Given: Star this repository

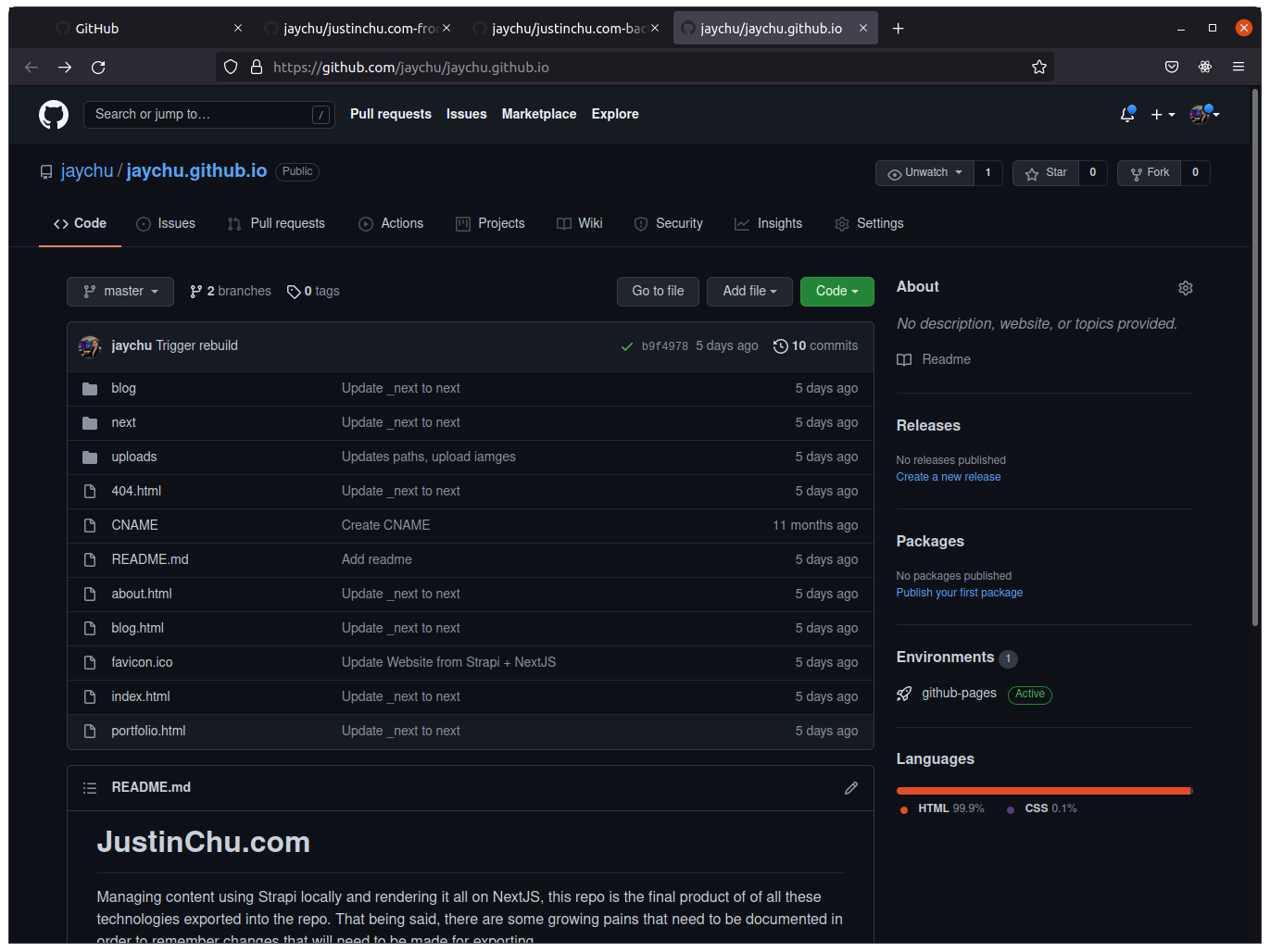Looking at the screenshot, I should (1046, 173).
